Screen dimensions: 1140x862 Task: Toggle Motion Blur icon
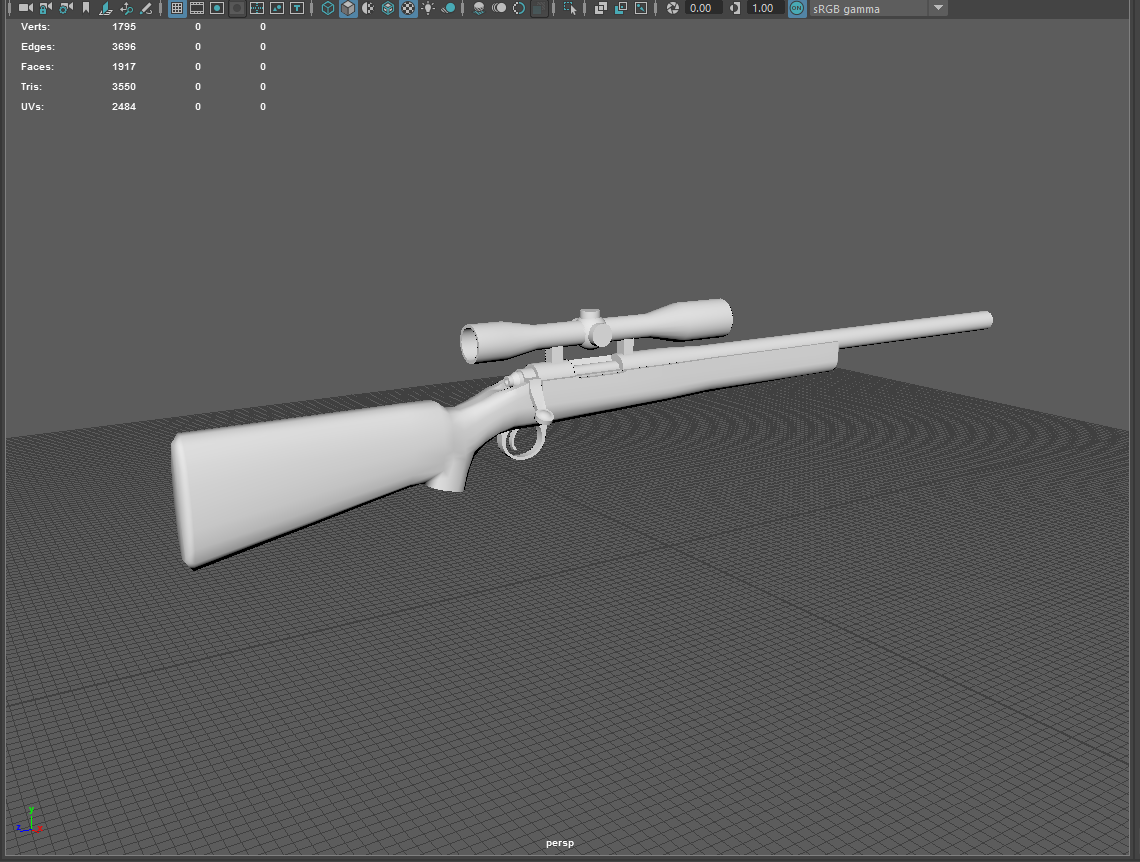click(499, 8)
